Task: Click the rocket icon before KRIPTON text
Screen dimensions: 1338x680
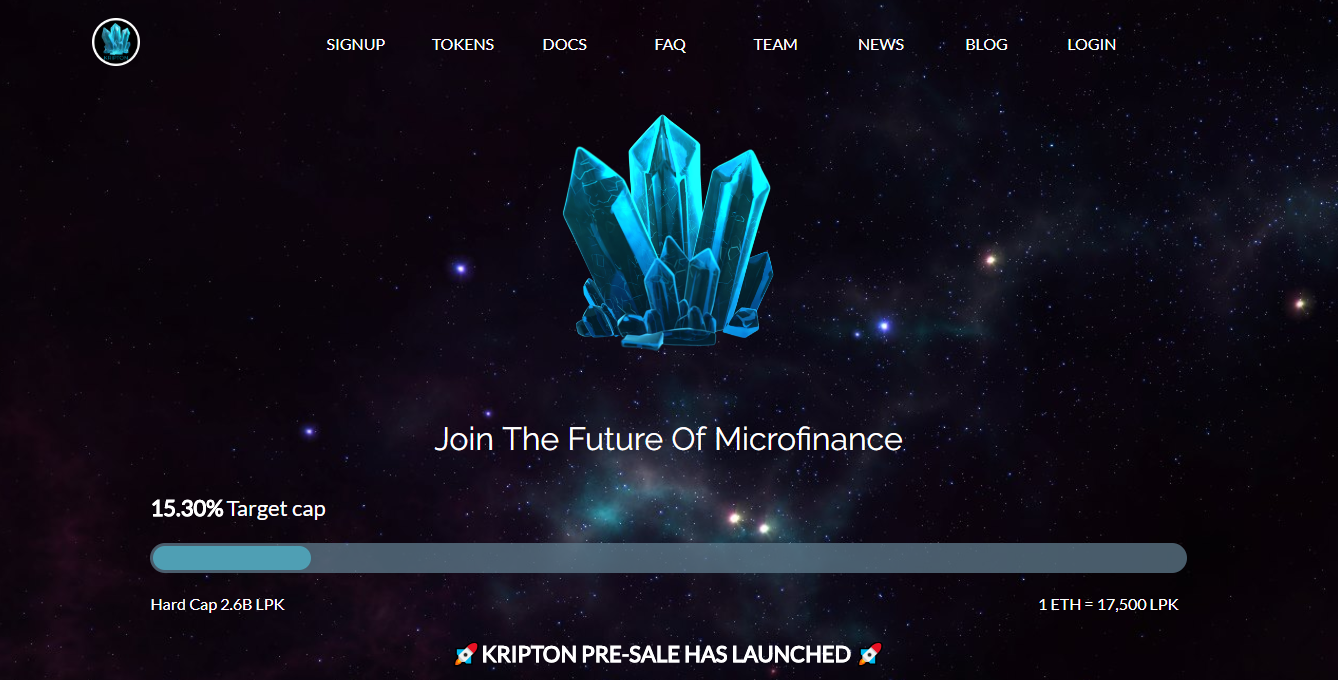Action: click(465, 655)
